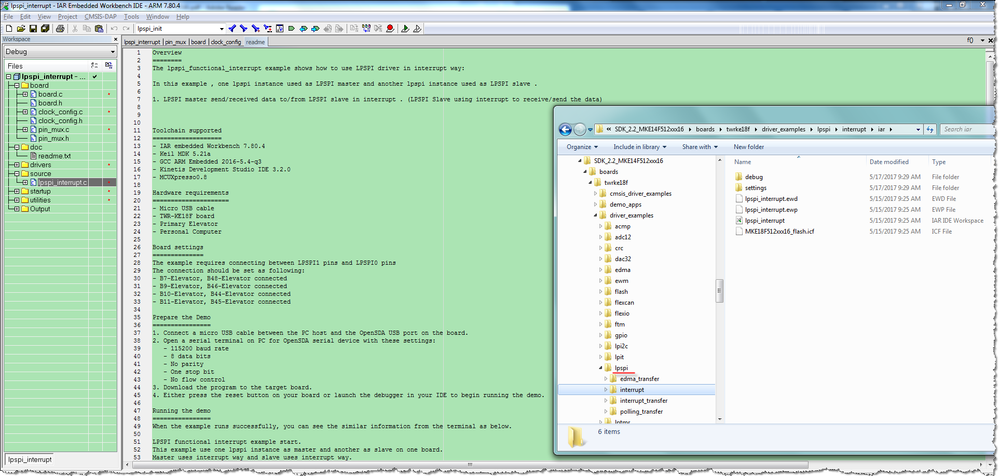
Task: Open the Replace toolbar icon
Action: 267,29
